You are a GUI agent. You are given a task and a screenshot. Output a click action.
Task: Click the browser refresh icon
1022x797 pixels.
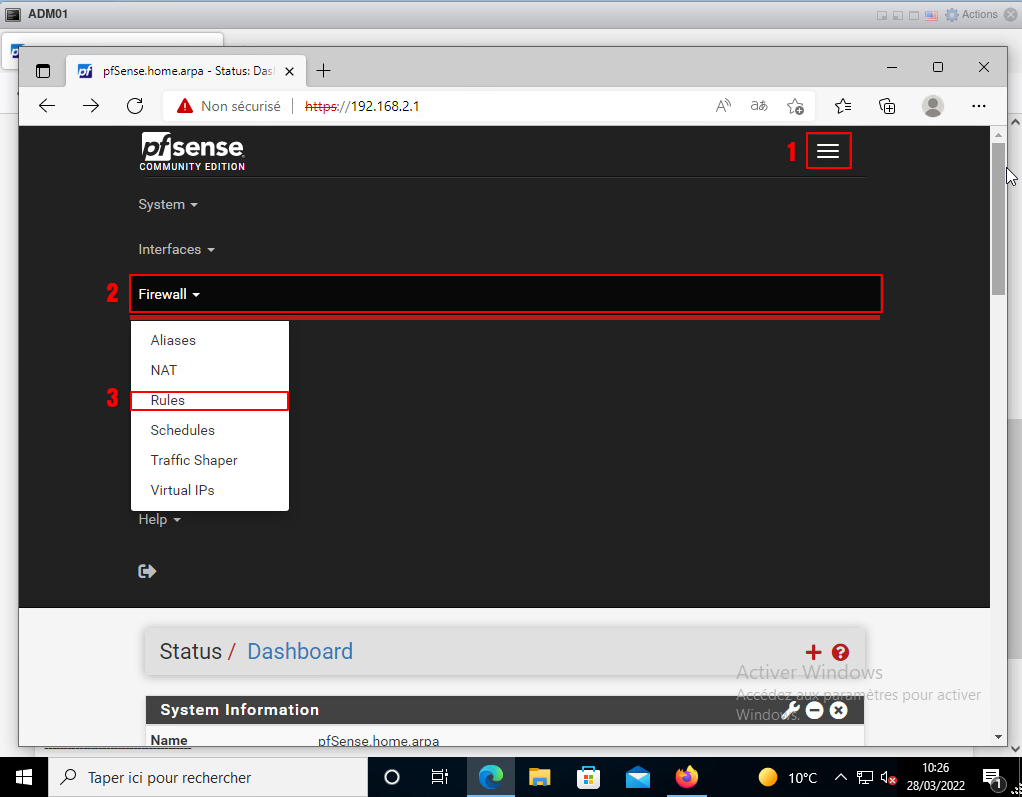[135, 106]
